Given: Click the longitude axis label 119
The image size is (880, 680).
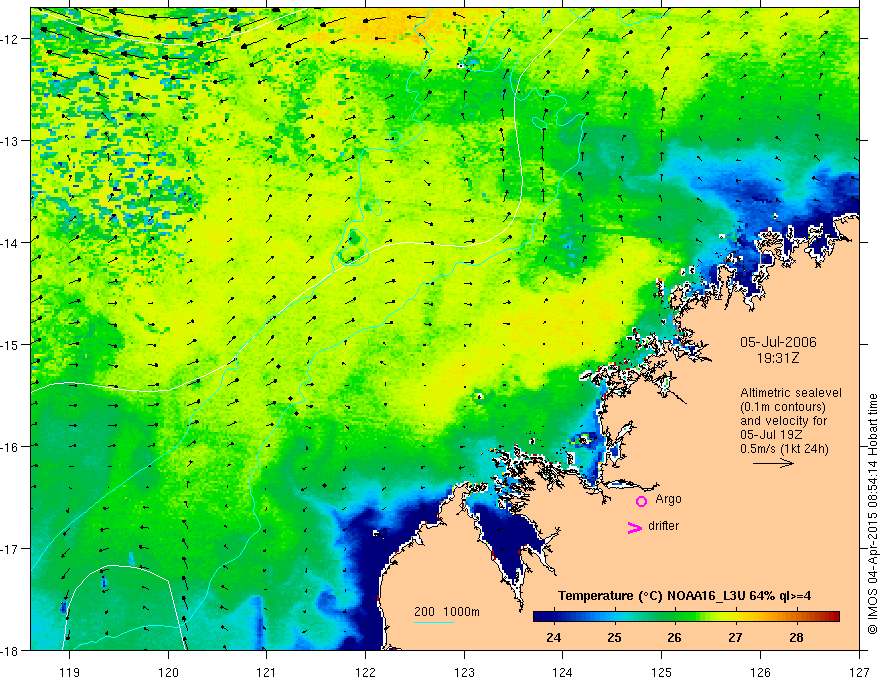Looking at the screenshot, I should point(70,672).
